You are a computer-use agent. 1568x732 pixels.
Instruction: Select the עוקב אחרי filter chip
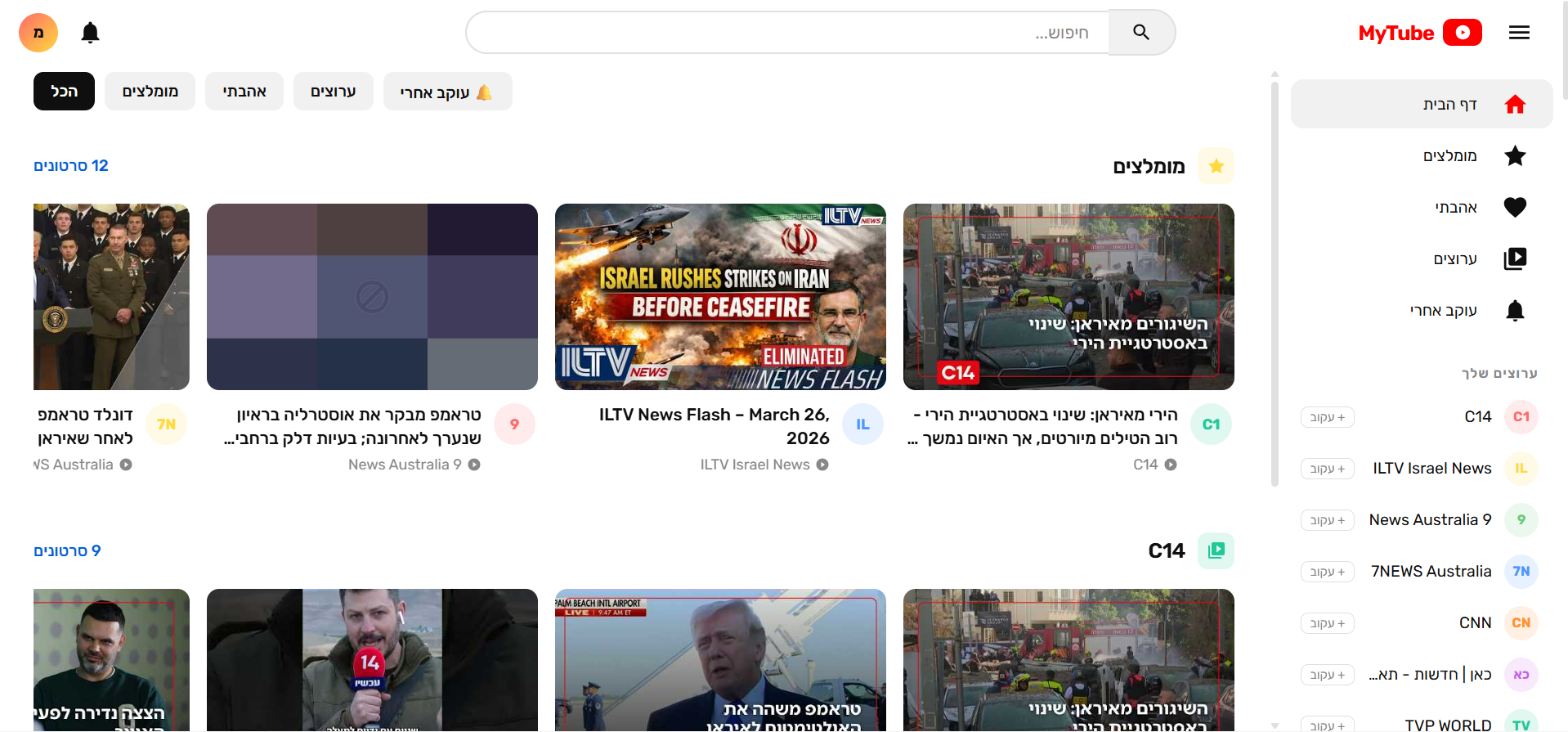point(447,92)
